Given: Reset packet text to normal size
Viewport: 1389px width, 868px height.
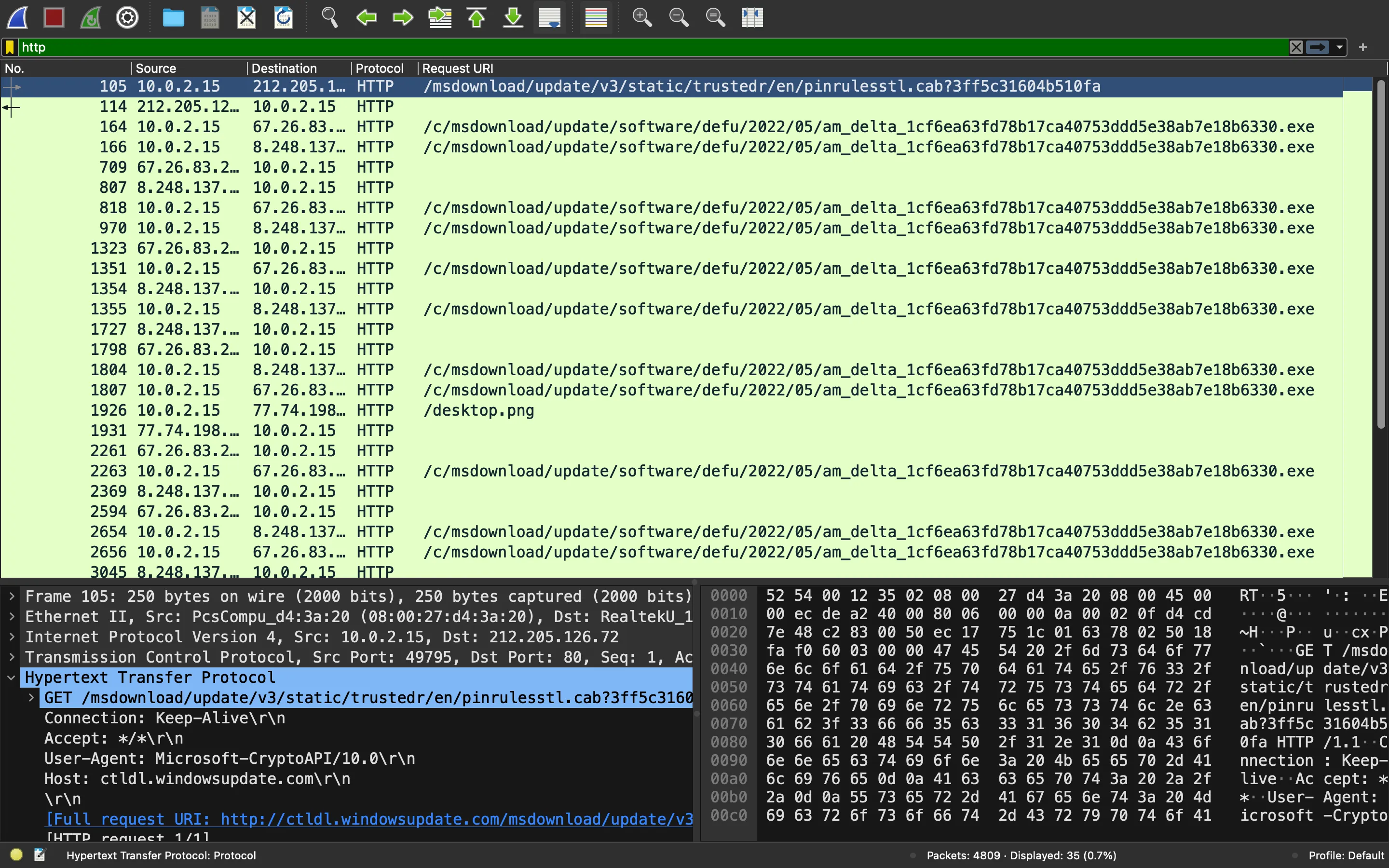Looking at the screenshot, I should (715, 17).
